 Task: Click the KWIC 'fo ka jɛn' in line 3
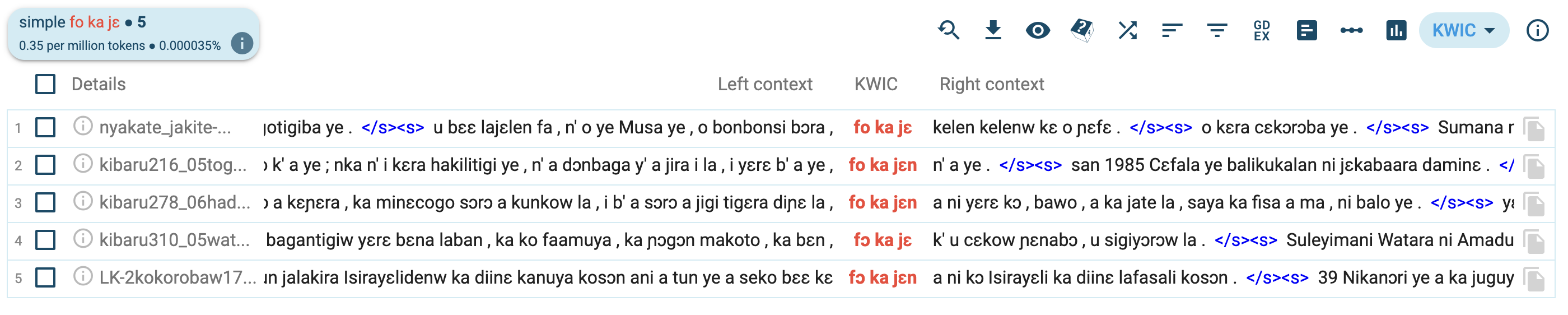click(882, 202)
